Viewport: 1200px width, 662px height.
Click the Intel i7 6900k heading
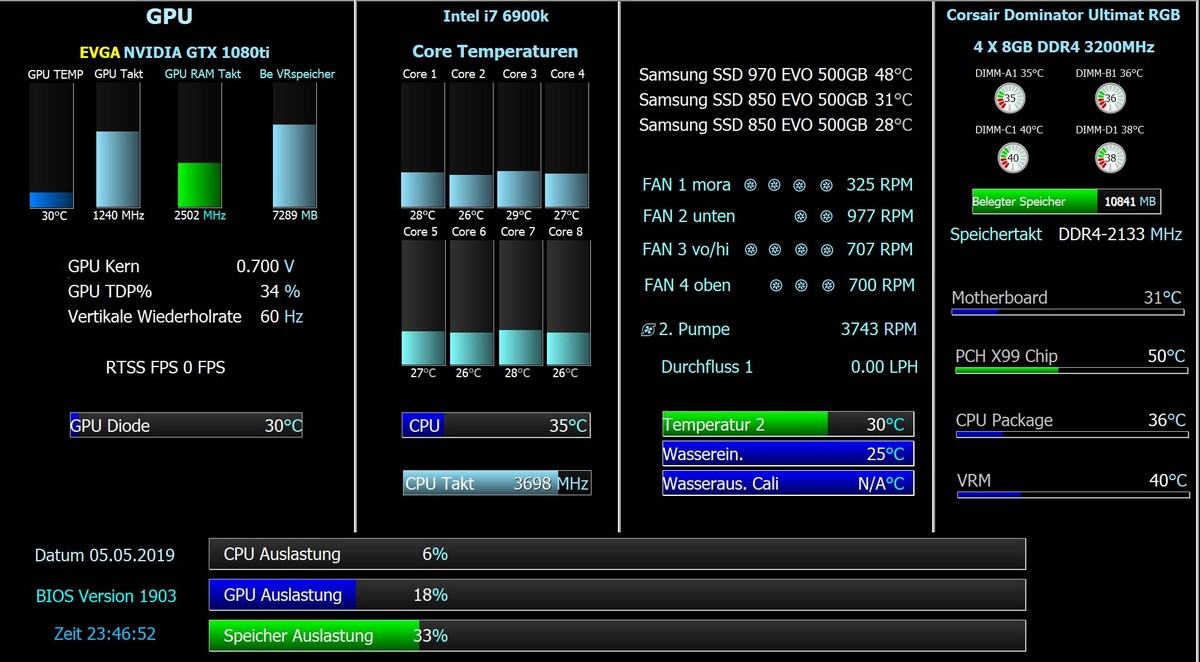(496, 16)
